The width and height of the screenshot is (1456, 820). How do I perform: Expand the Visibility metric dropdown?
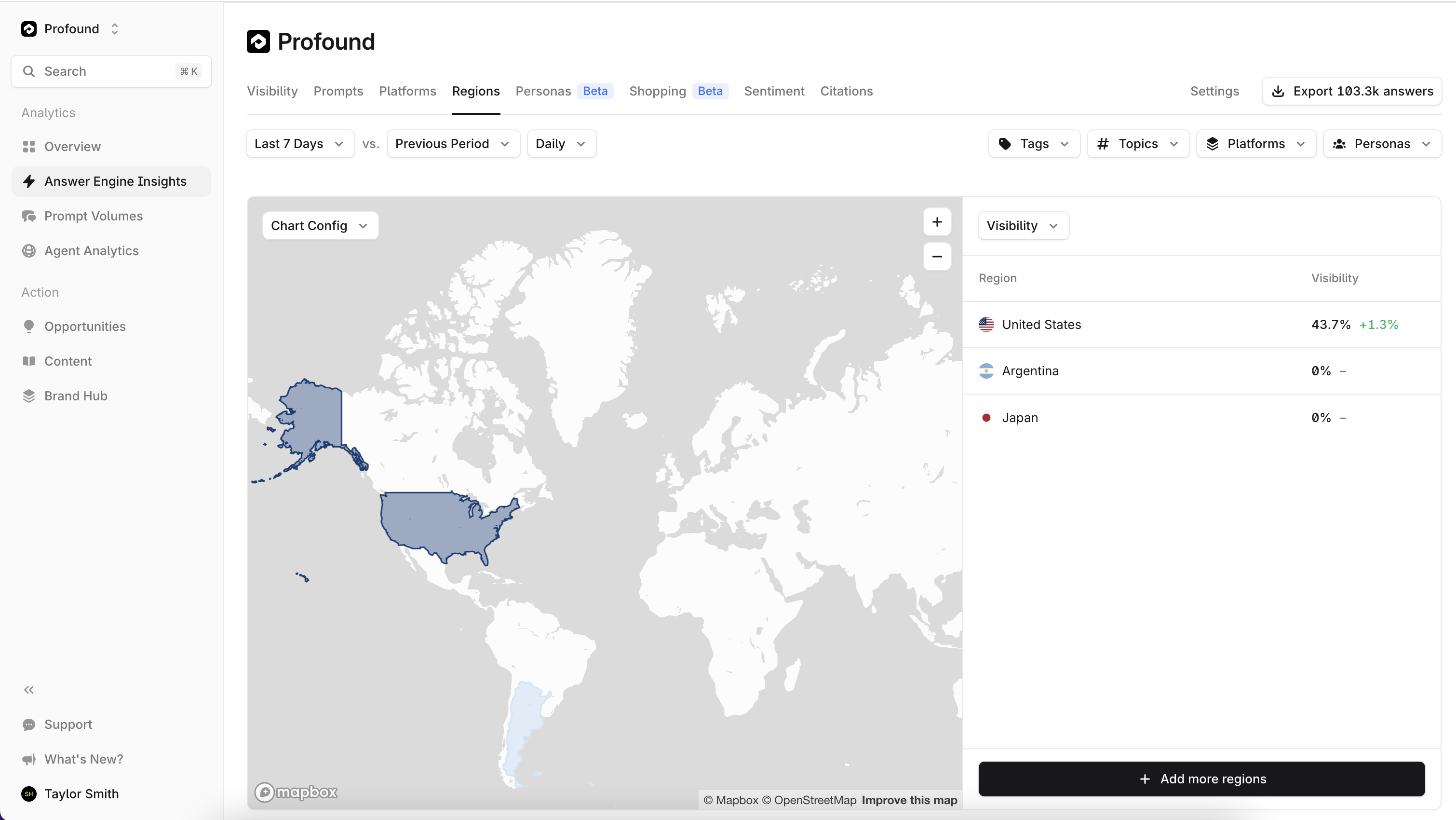tap(1023, 226)
